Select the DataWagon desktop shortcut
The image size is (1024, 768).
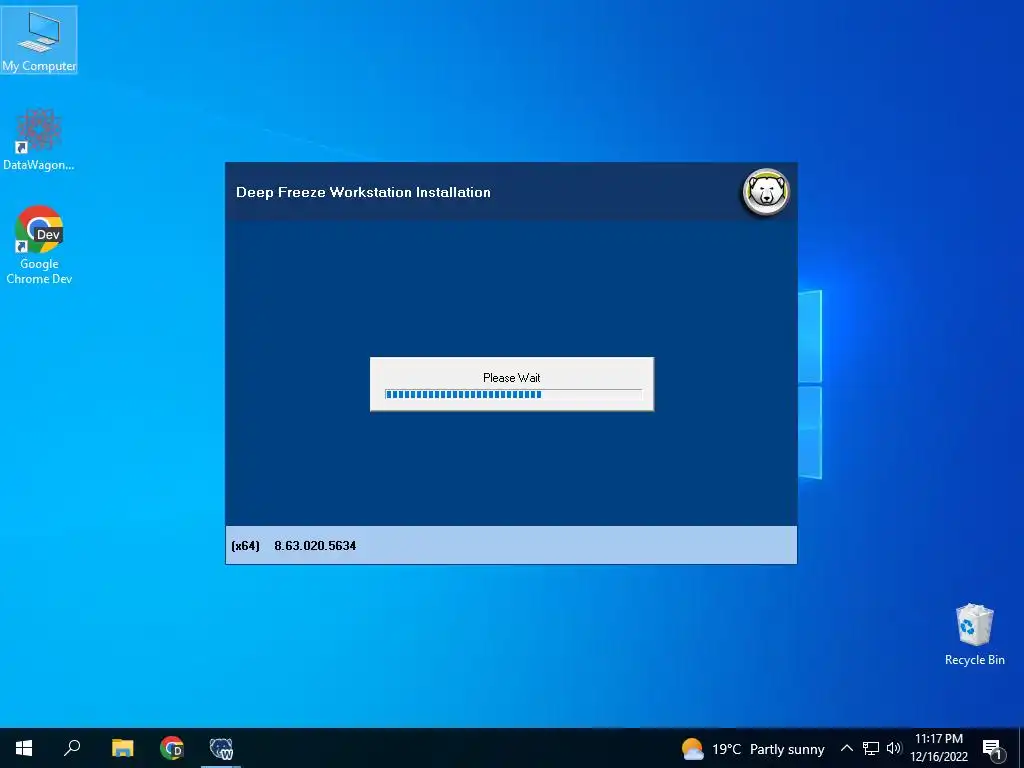tap(39, 140)
